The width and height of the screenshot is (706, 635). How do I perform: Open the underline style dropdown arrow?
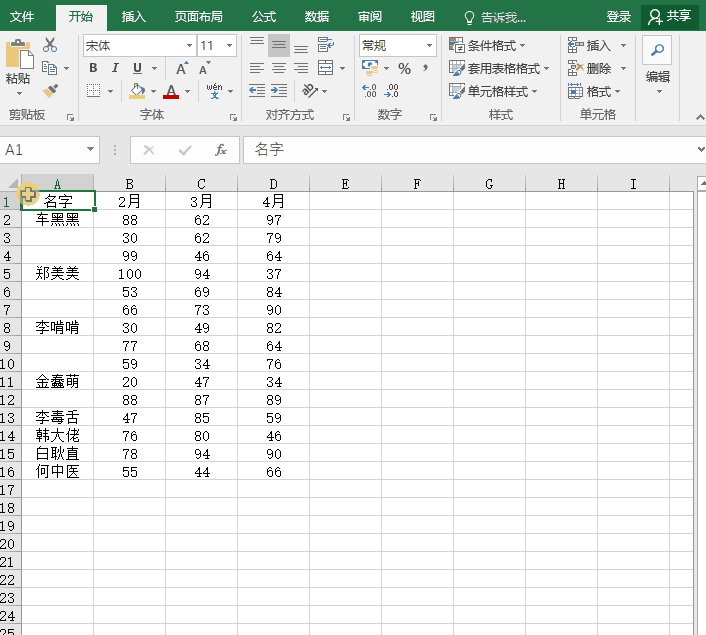tap(154, 68)
